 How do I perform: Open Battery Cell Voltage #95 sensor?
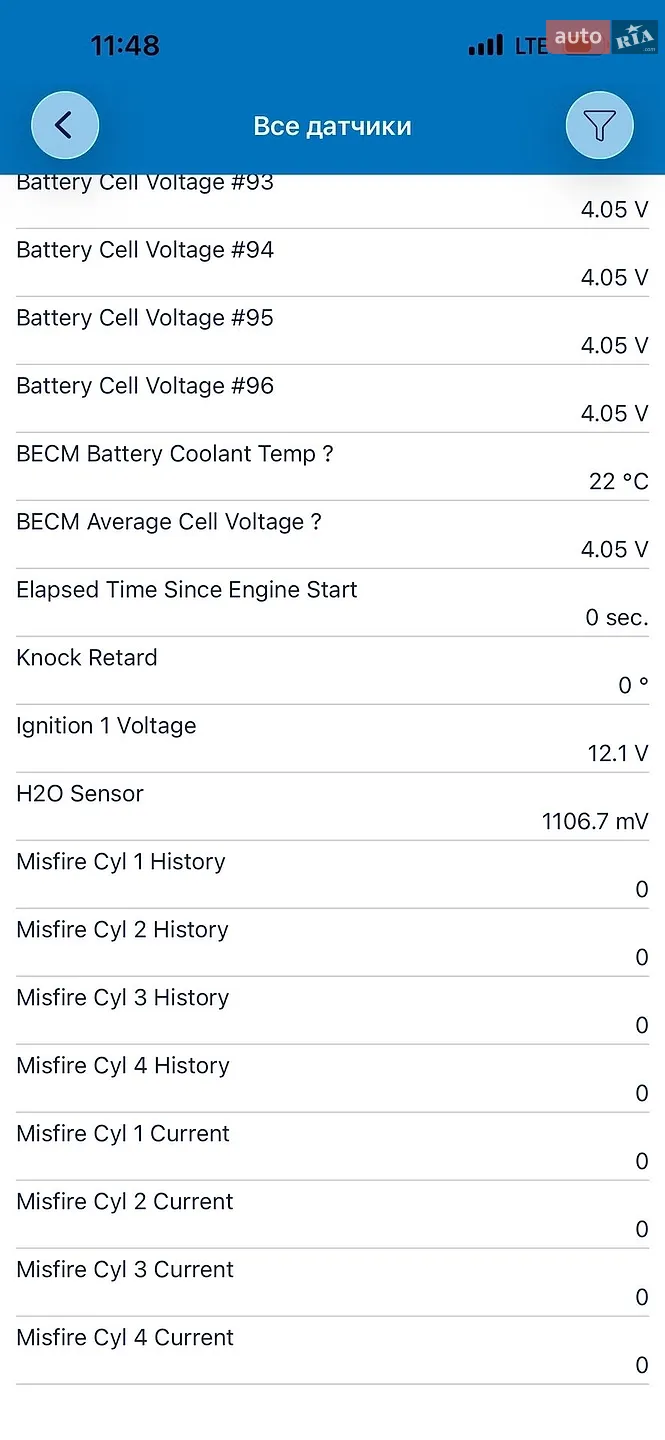click(x=332, y=331)
